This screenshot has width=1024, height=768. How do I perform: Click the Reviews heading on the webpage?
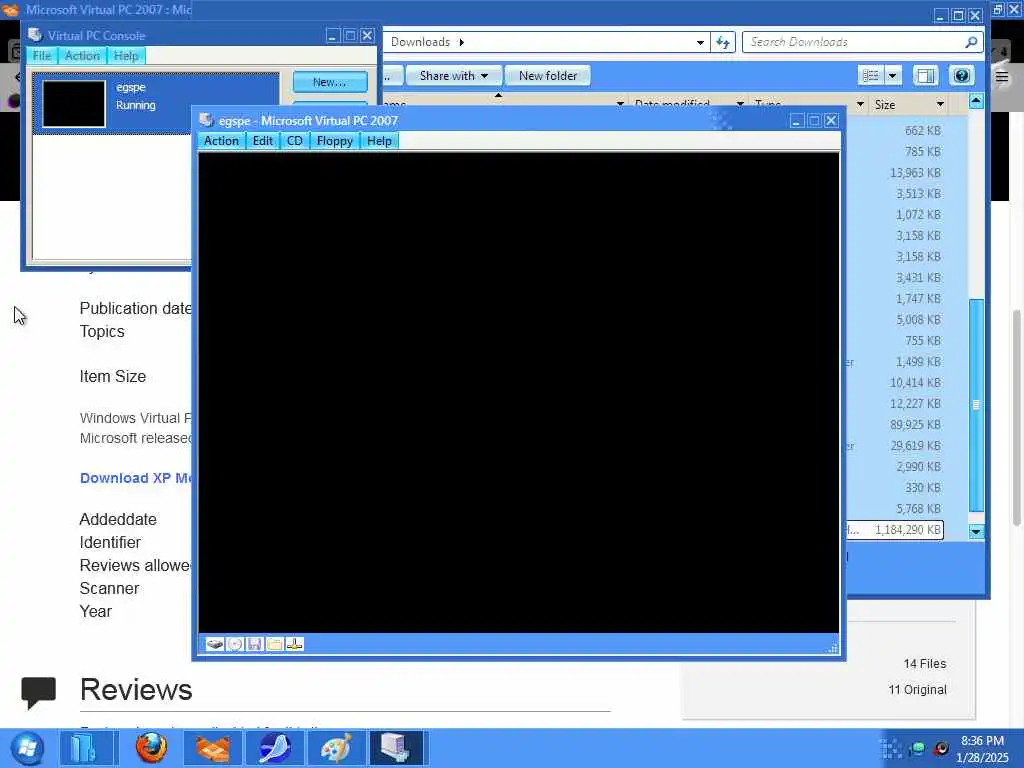[x=136, y=690]
